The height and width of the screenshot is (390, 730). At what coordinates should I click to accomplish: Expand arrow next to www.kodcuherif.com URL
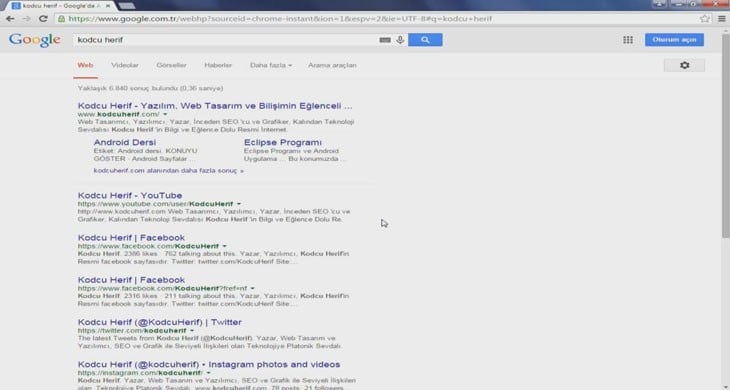pyautogui.click(x=165, y=114)
